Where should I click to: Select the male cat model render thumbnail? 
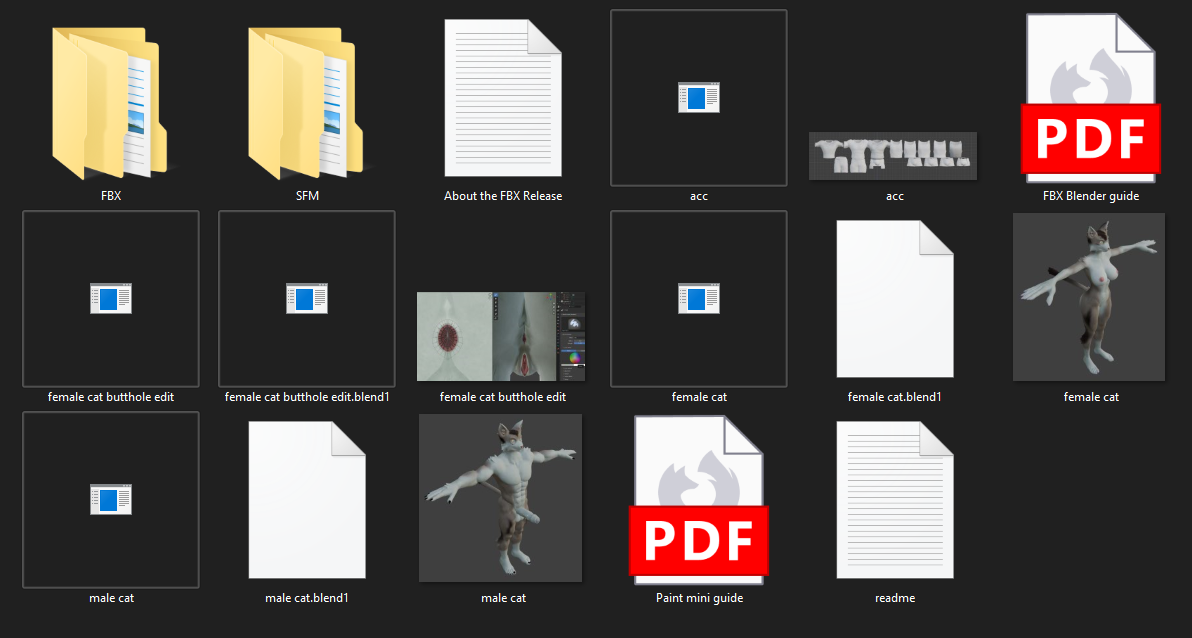pyautogui.click(x=501, y=498)
